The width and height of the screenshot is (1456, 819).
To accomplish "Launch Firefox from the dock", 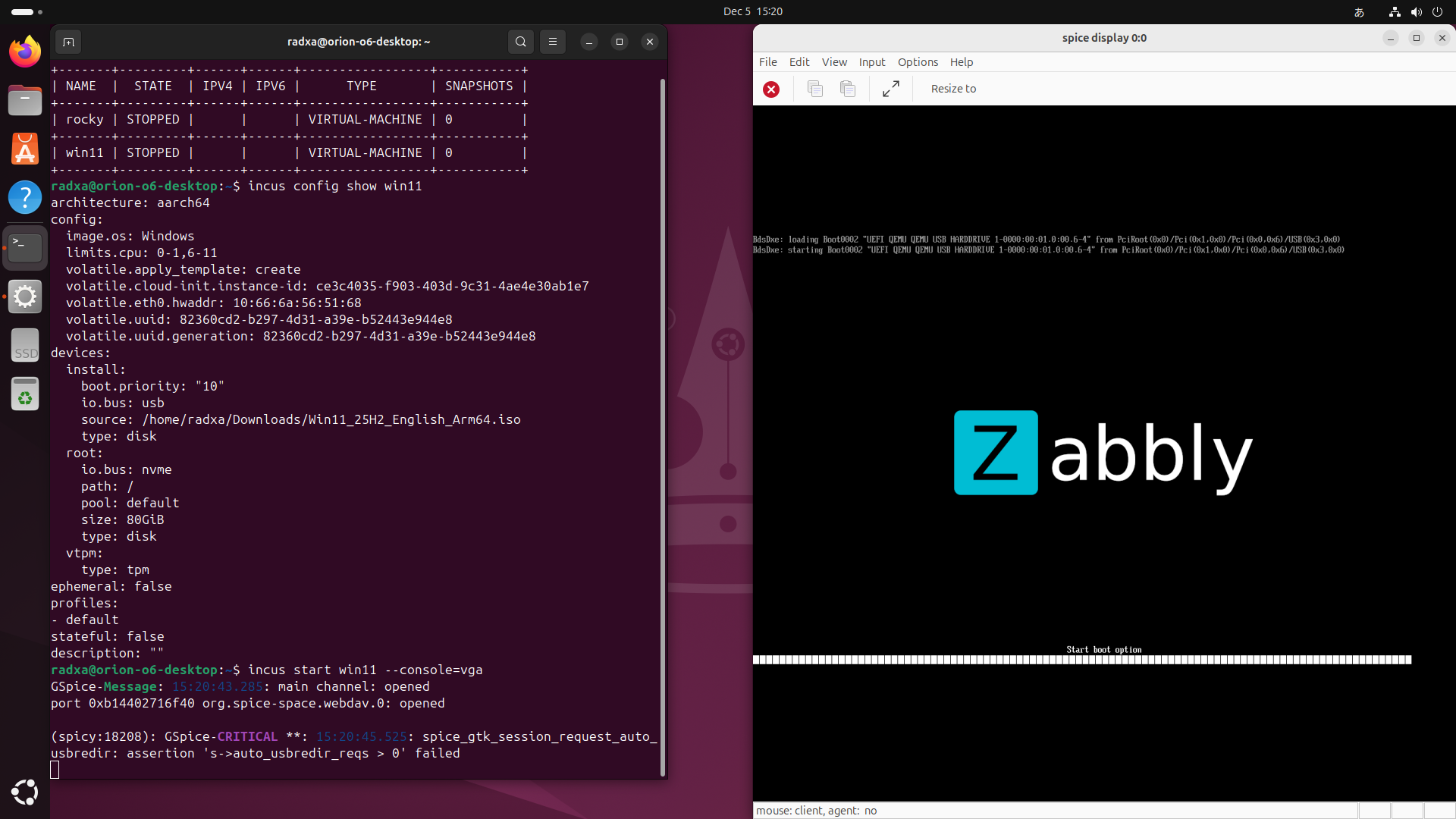I will tap(25, 52).
